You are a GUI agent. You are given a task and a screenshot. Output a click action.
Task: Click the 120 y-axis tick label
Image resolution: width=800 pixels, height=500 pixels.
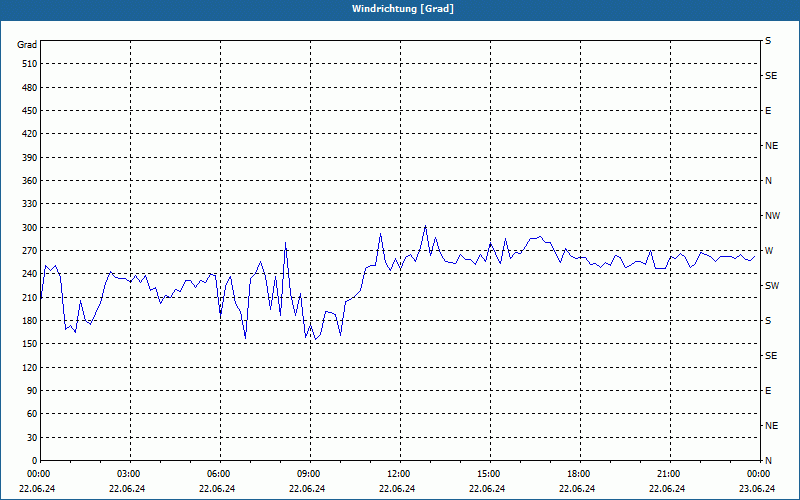[x=30, y=367]
